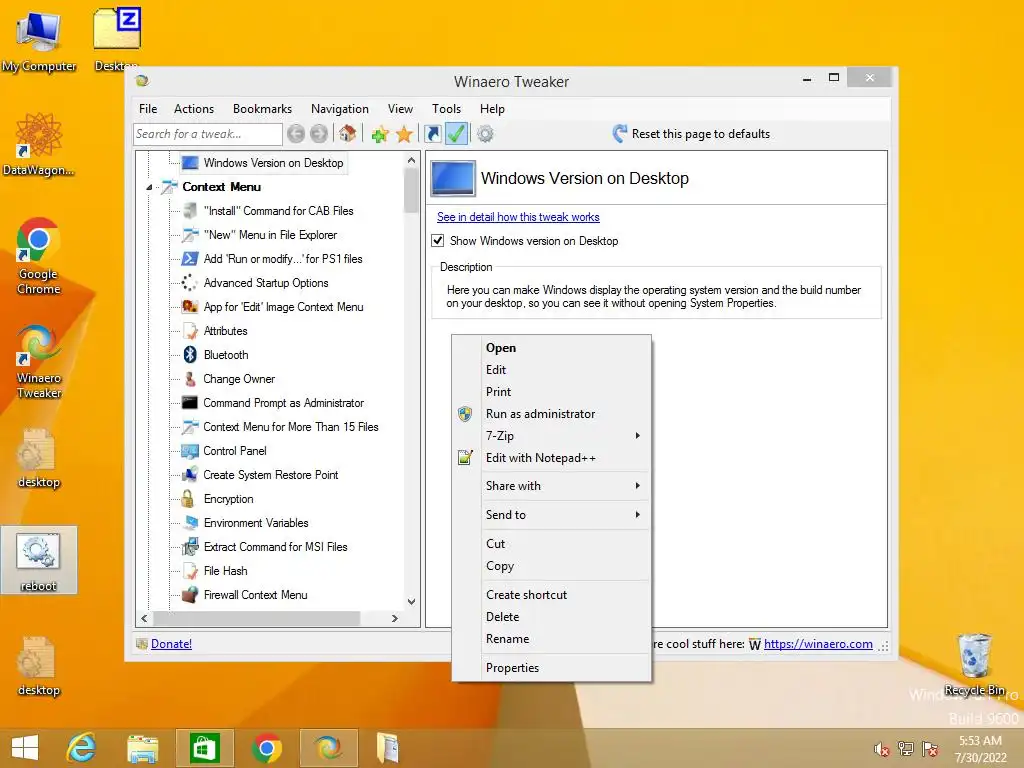Open the Windows Store taskbar icon
Viewport: 1024px width, 768px height.
click(x=204, y=748)
